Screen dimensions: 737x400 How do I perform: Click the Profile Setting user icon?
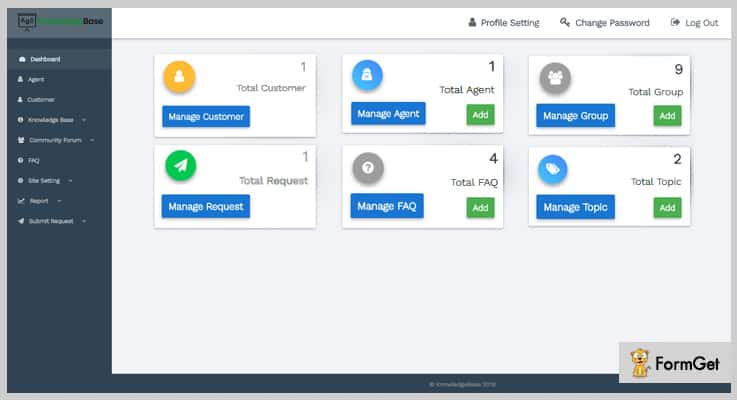coord(472,22)
